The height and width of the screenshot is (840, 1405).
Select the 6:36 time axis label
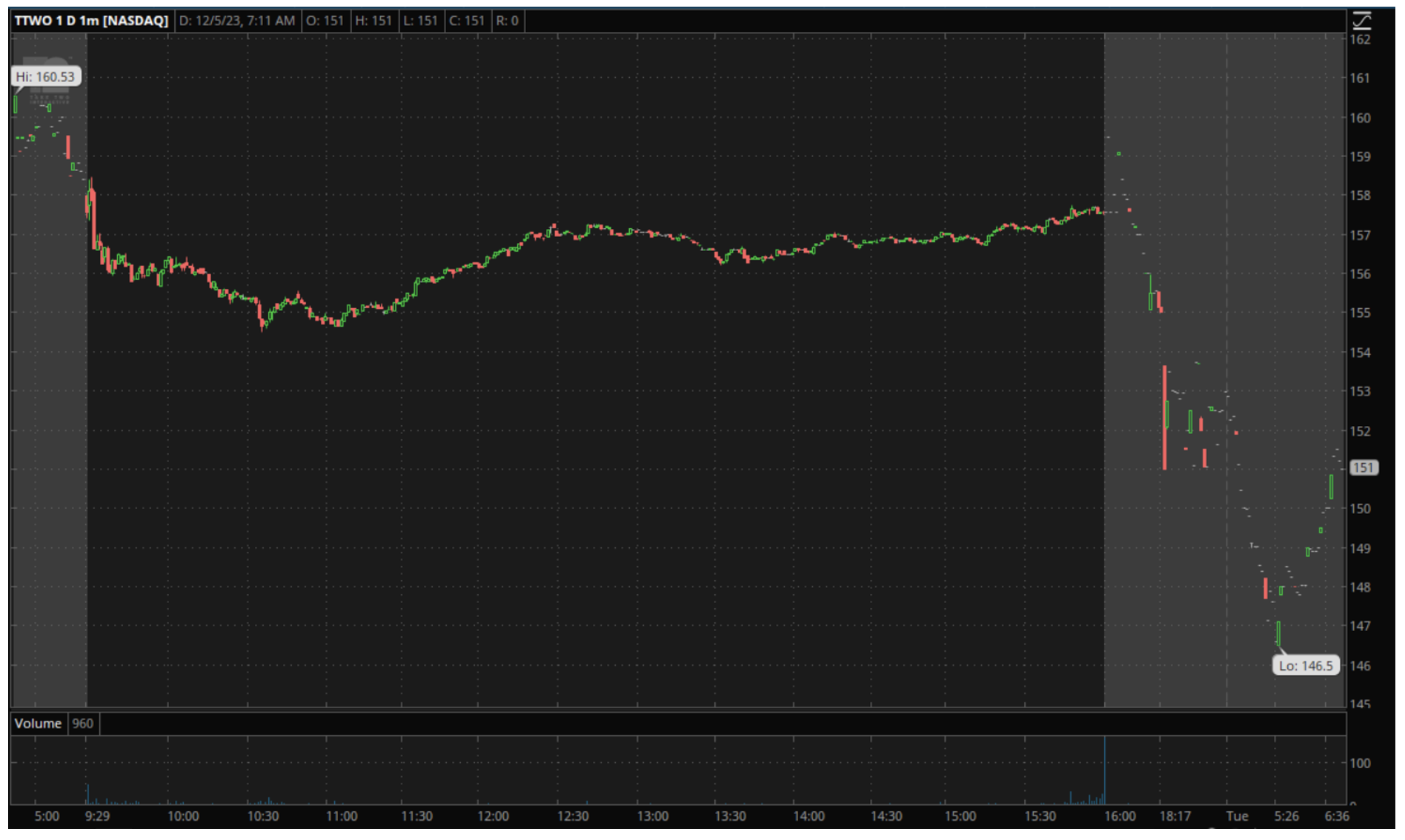click(1337, 816)
